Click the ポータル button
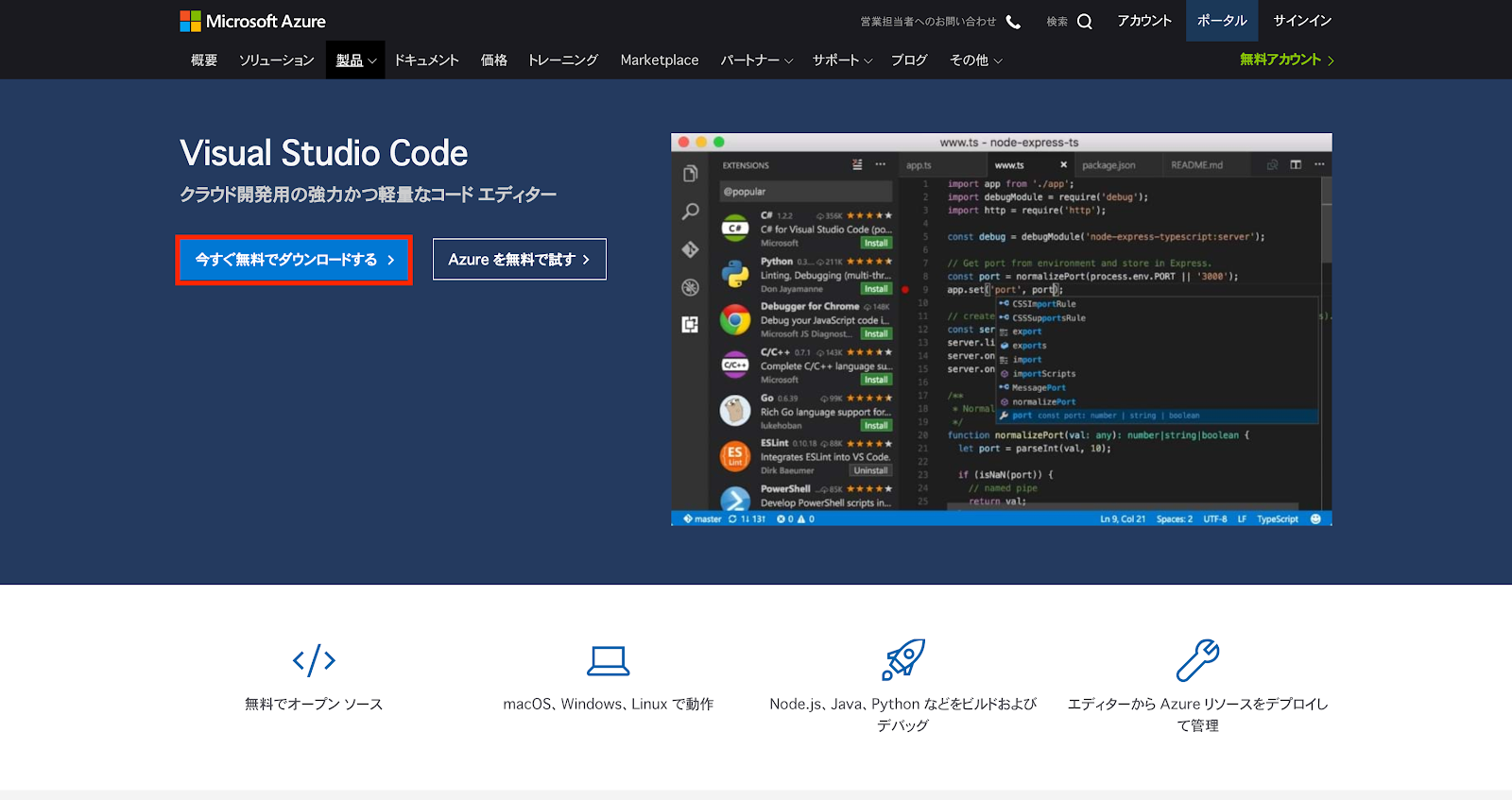The image size is (1512, 800). pos(1222,21)
